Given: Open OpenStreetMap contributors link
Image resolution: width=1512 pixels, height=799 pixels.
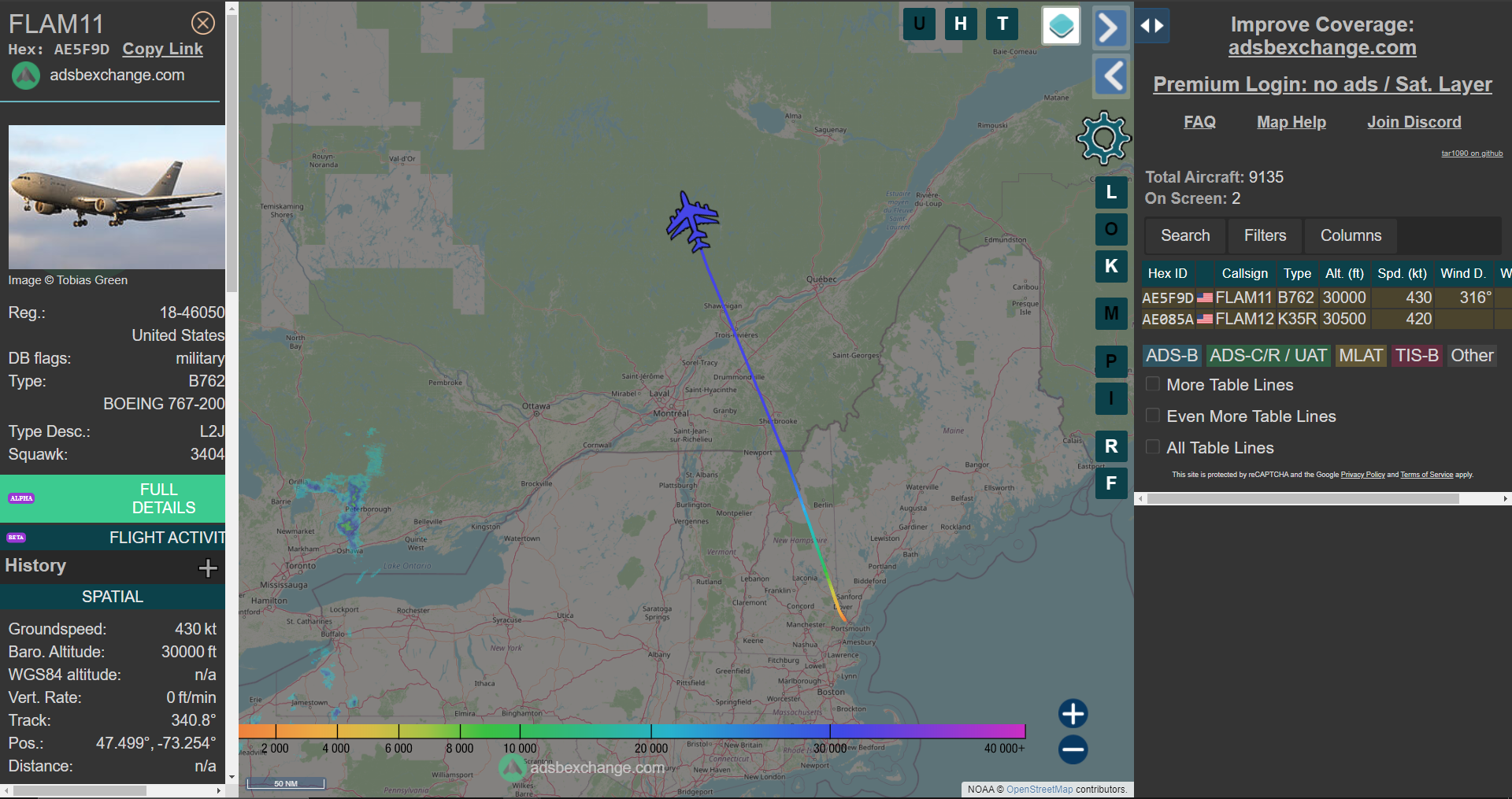Looking at the screenshot, I should pyautogui.click(x=1039, y=790).
